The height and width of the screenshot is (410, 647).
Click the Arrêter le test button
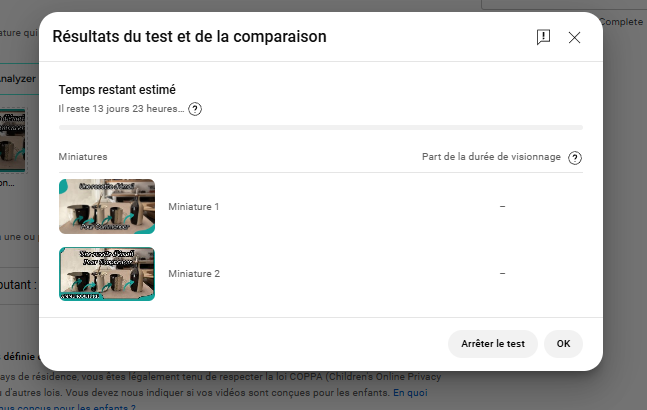493,344
